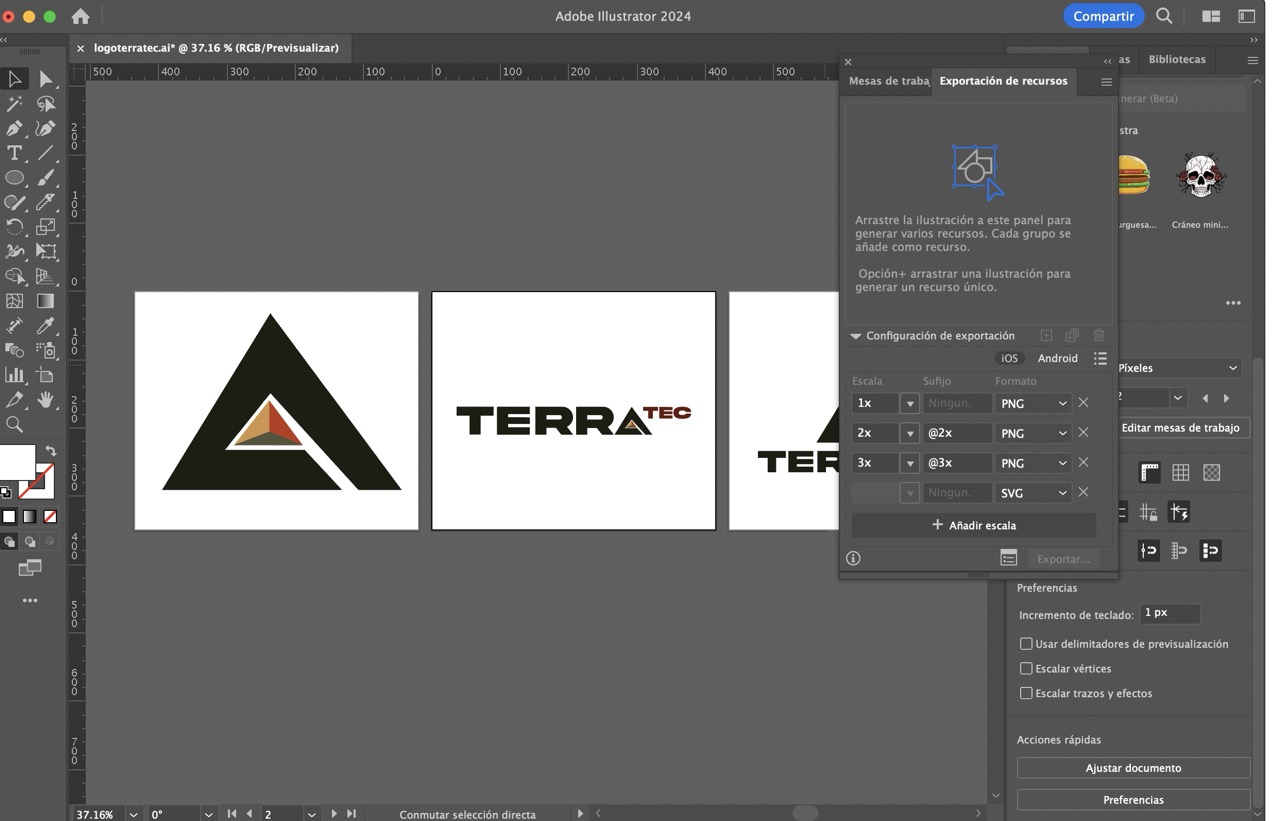Select the Direct Selection tool
Image resolution: width=1280 pixels, height=821 pixels.
pos(46,79)
